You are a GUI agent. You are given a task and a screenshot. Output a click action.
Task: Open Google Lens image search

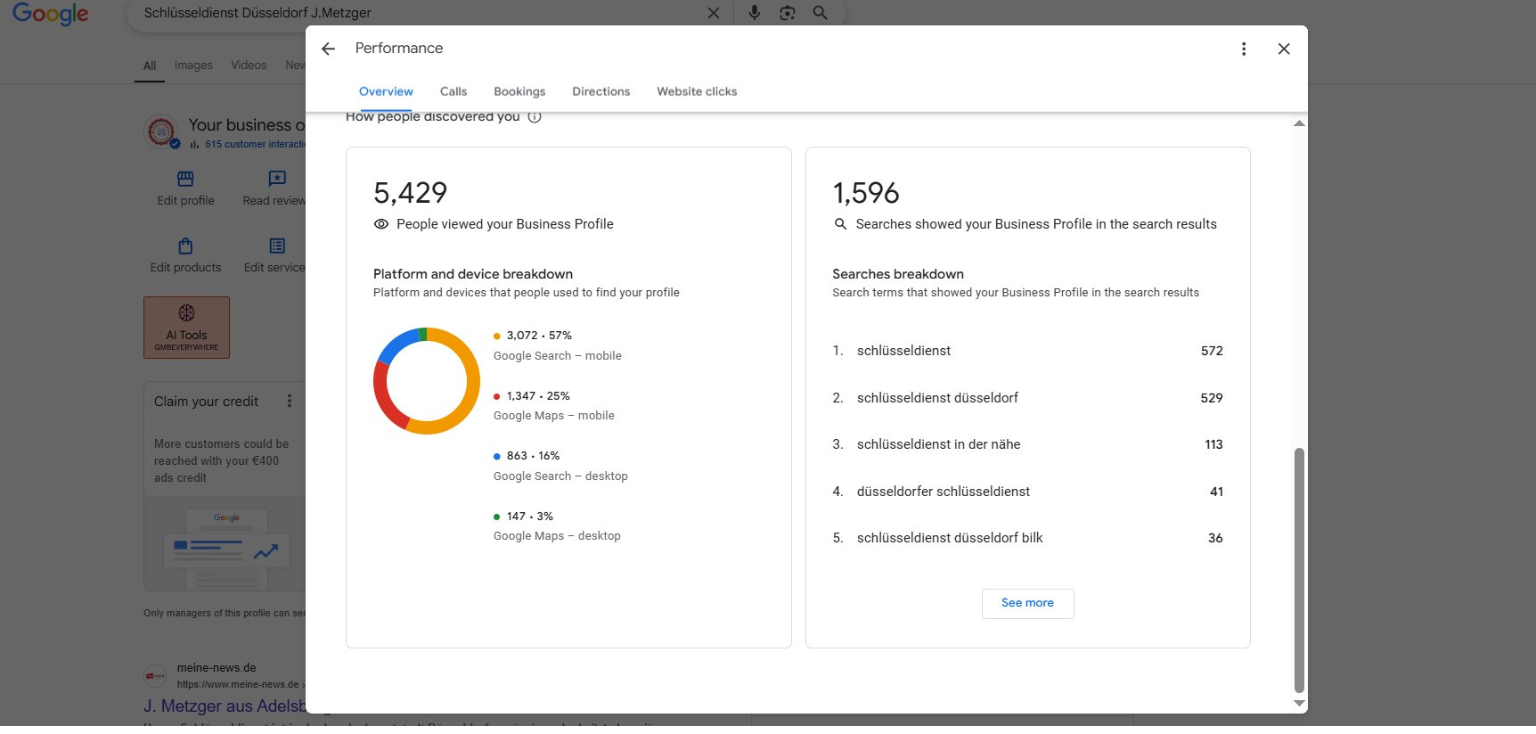tap(787, 13)
